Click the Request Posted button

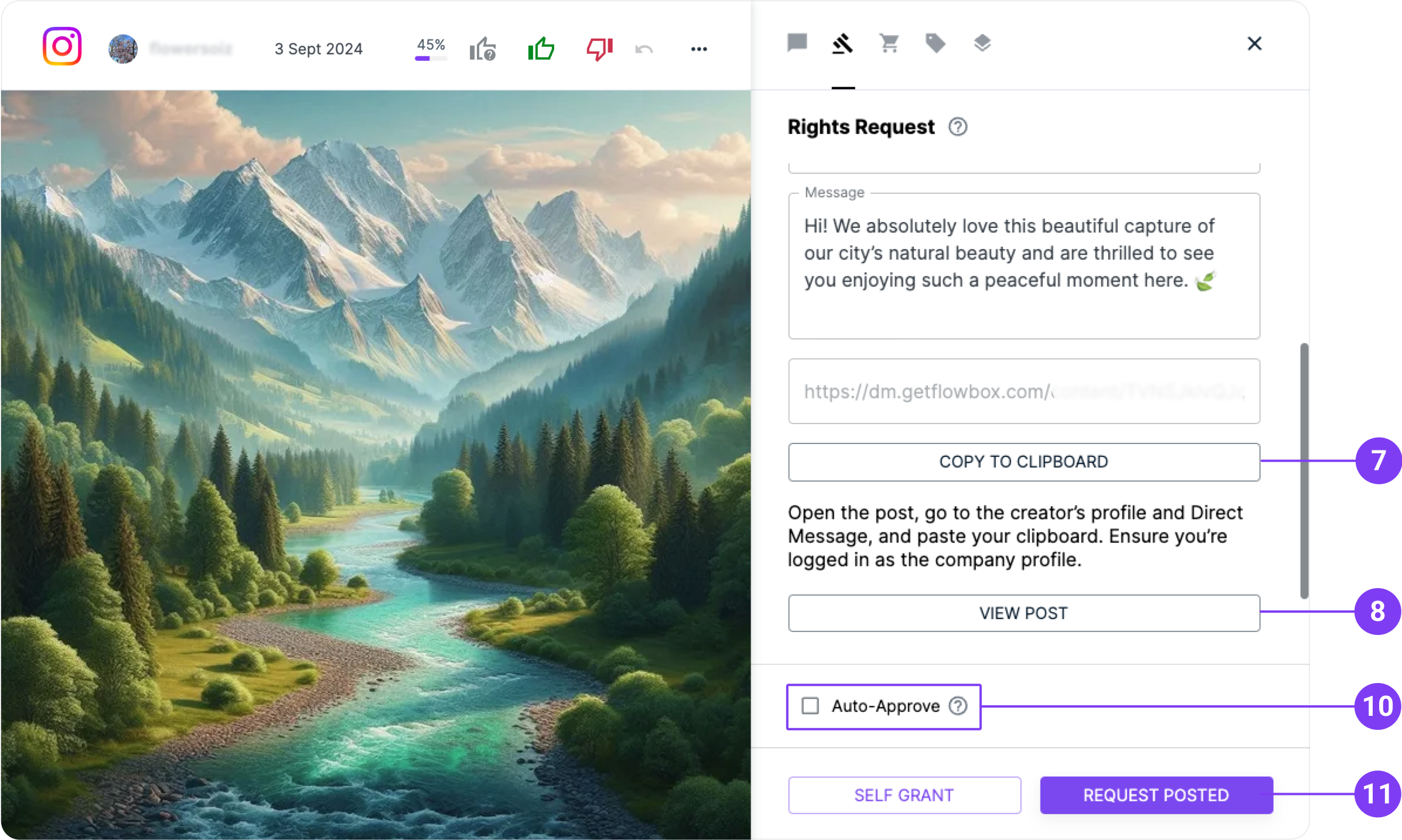pos(1156,795)
